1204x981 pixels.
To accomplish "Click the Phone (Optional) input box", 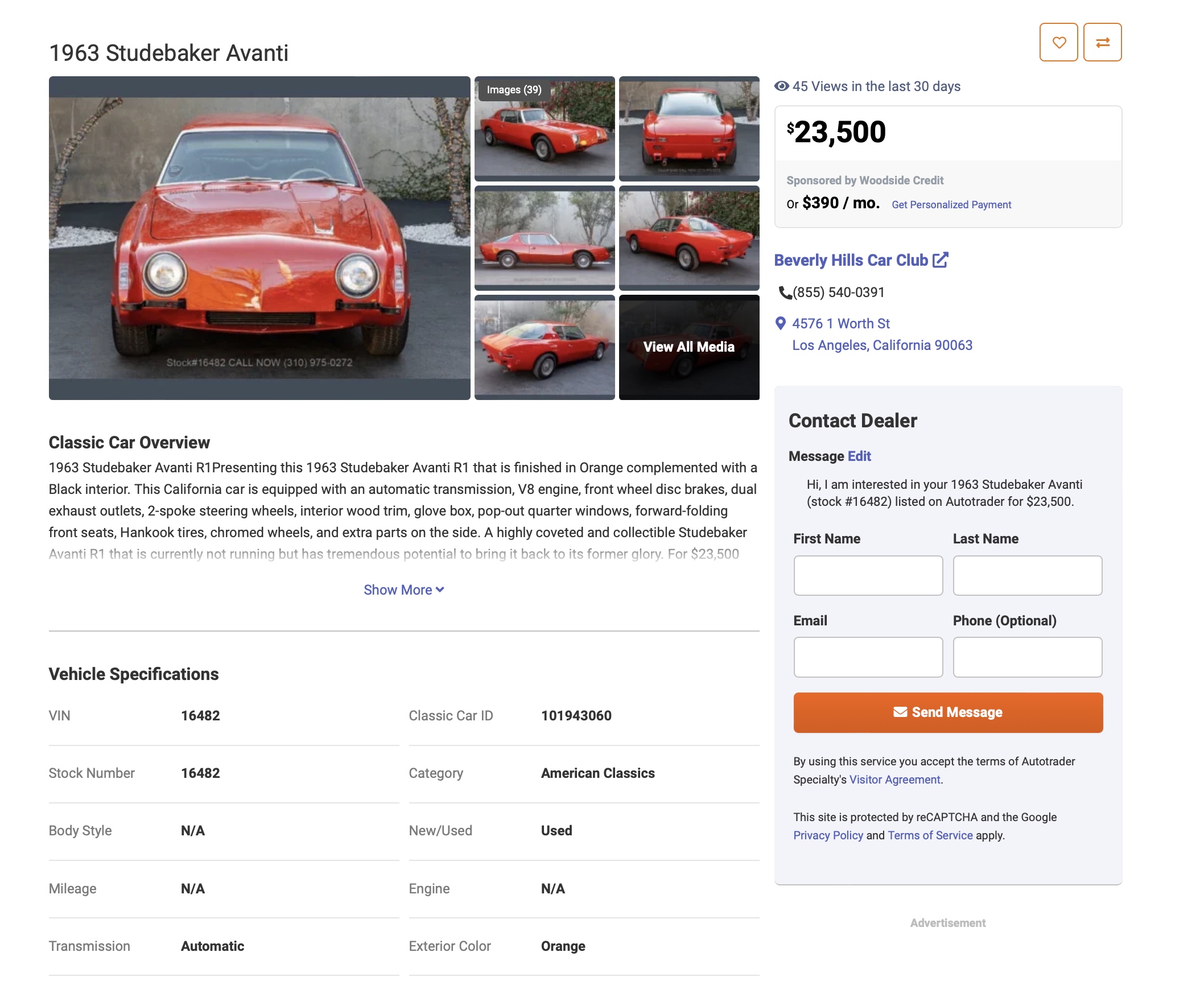I will (1027, 657).
